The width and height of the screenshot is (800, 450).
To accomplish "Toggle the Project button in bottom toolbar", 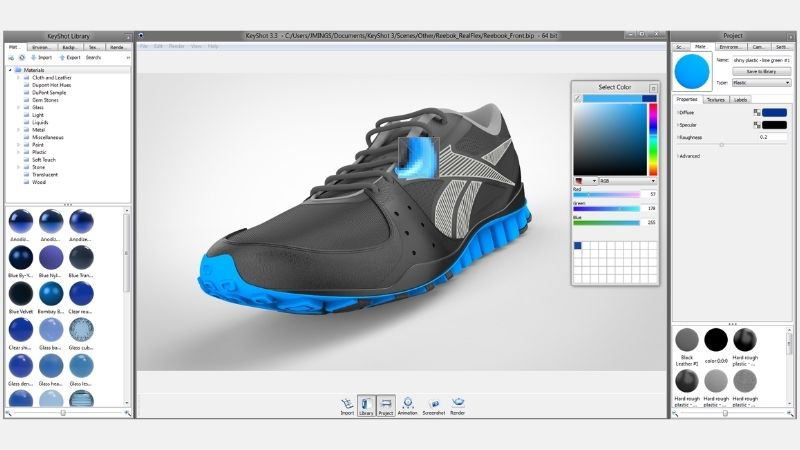I will (386, 406).
